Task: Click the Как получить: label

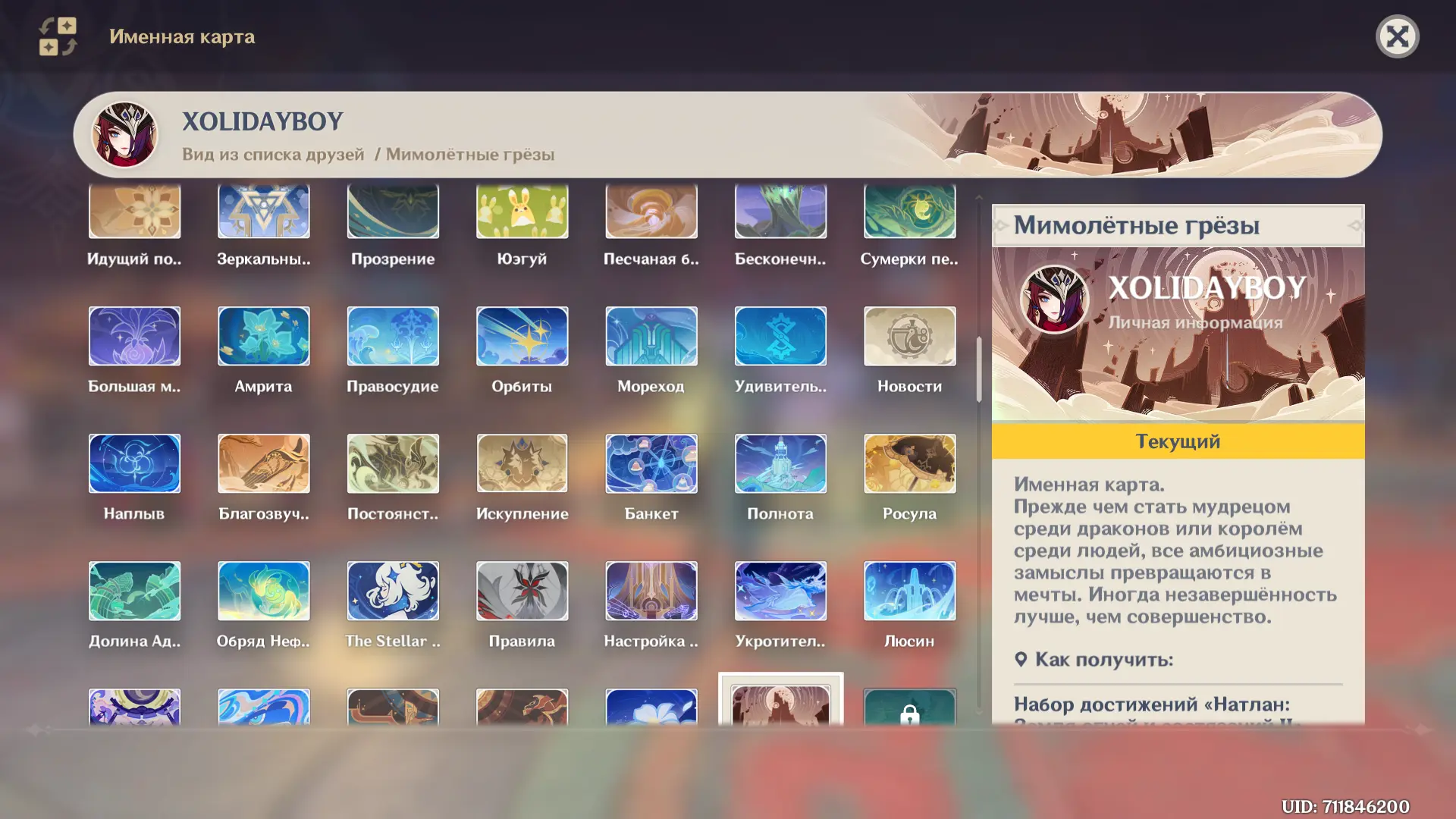Action: tap(1104, 660)
